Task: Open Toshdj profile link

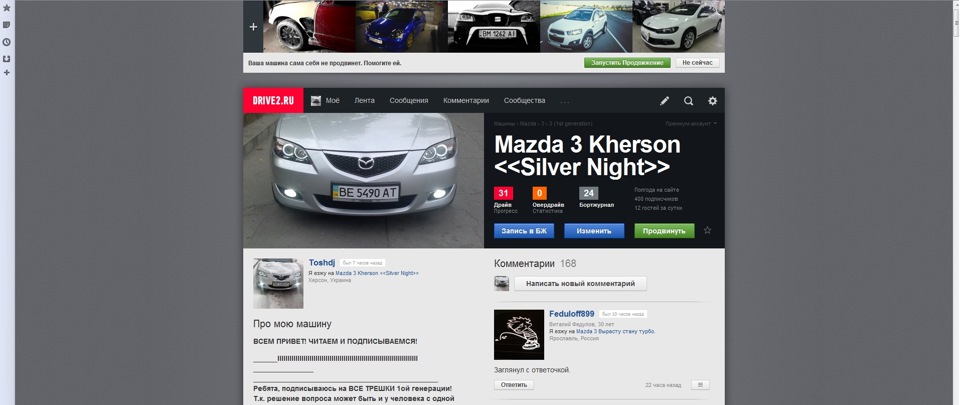Action: [321, 262]
